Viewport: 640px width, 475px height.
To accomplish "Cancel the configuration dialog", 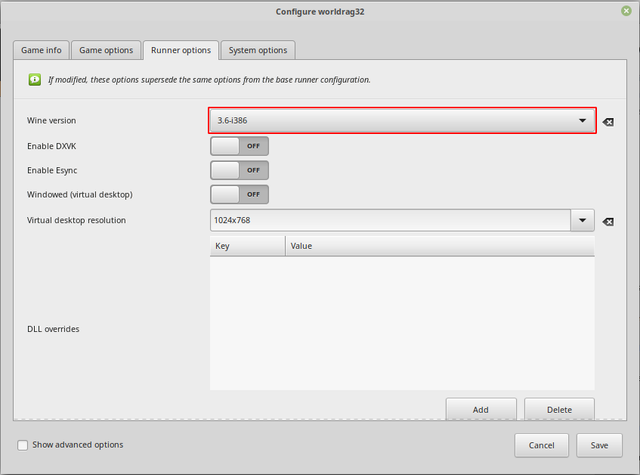I will (541, 445).
